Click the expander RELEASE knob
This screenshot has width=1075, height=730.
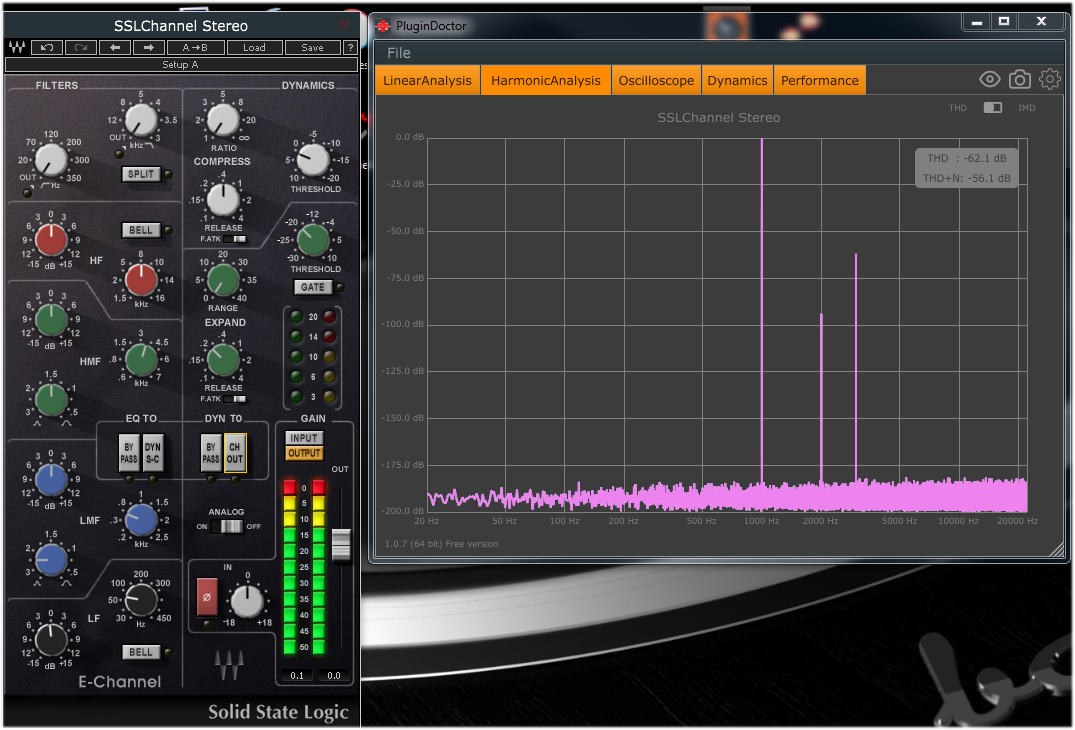pyautogui.click(x=223, y=361)
